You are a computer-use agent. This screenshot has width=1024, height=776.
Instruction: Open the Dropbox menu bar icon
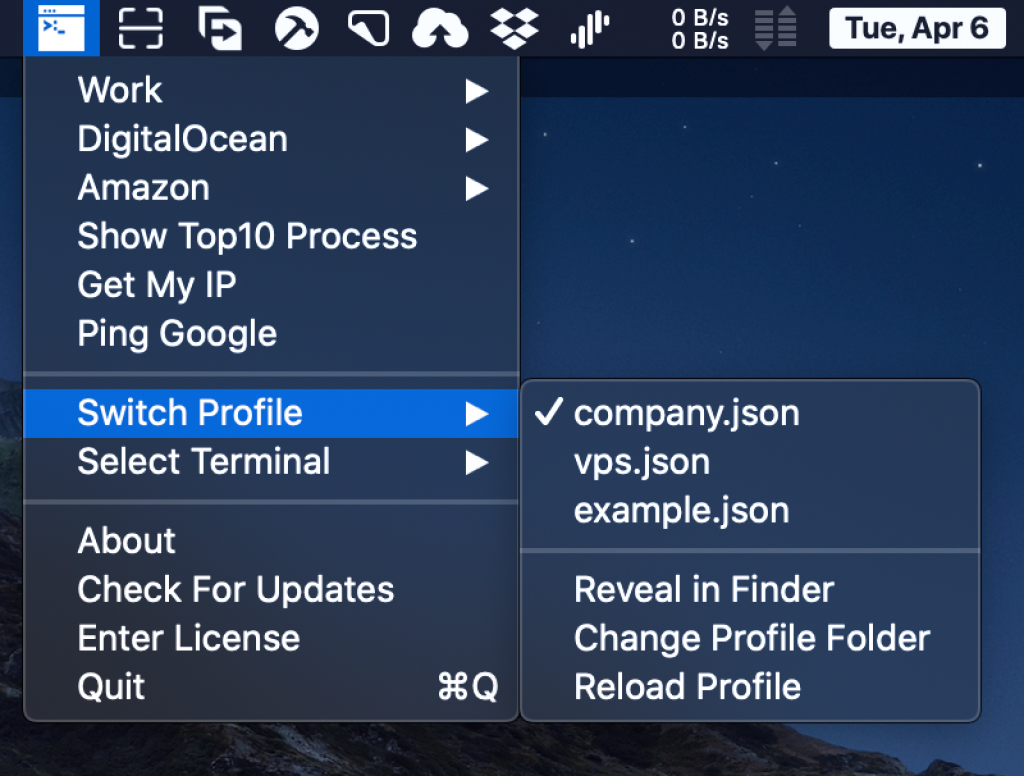(x=514, y=28)
